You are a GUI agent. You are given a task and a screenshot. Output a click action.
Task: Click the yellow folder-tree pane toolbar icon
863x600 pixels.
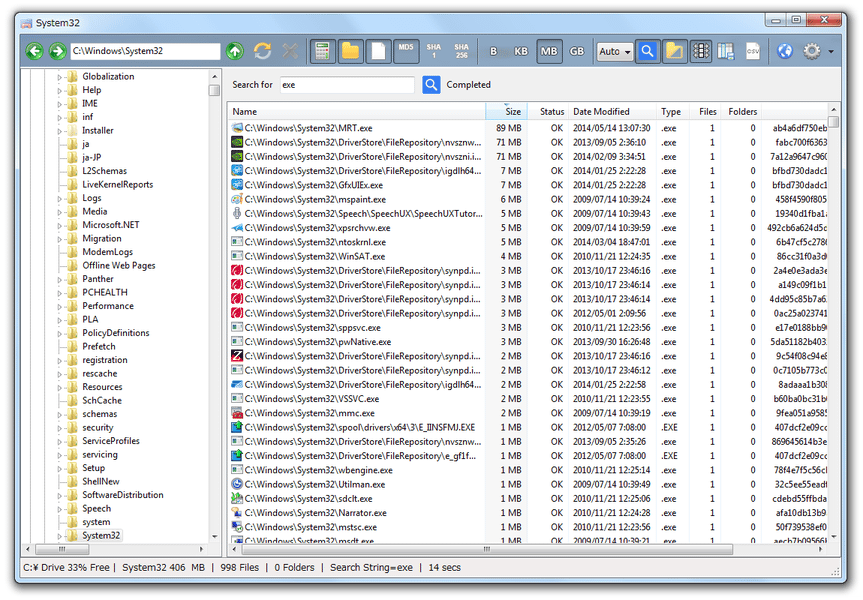pyautogui.click(x=674, y=51)
